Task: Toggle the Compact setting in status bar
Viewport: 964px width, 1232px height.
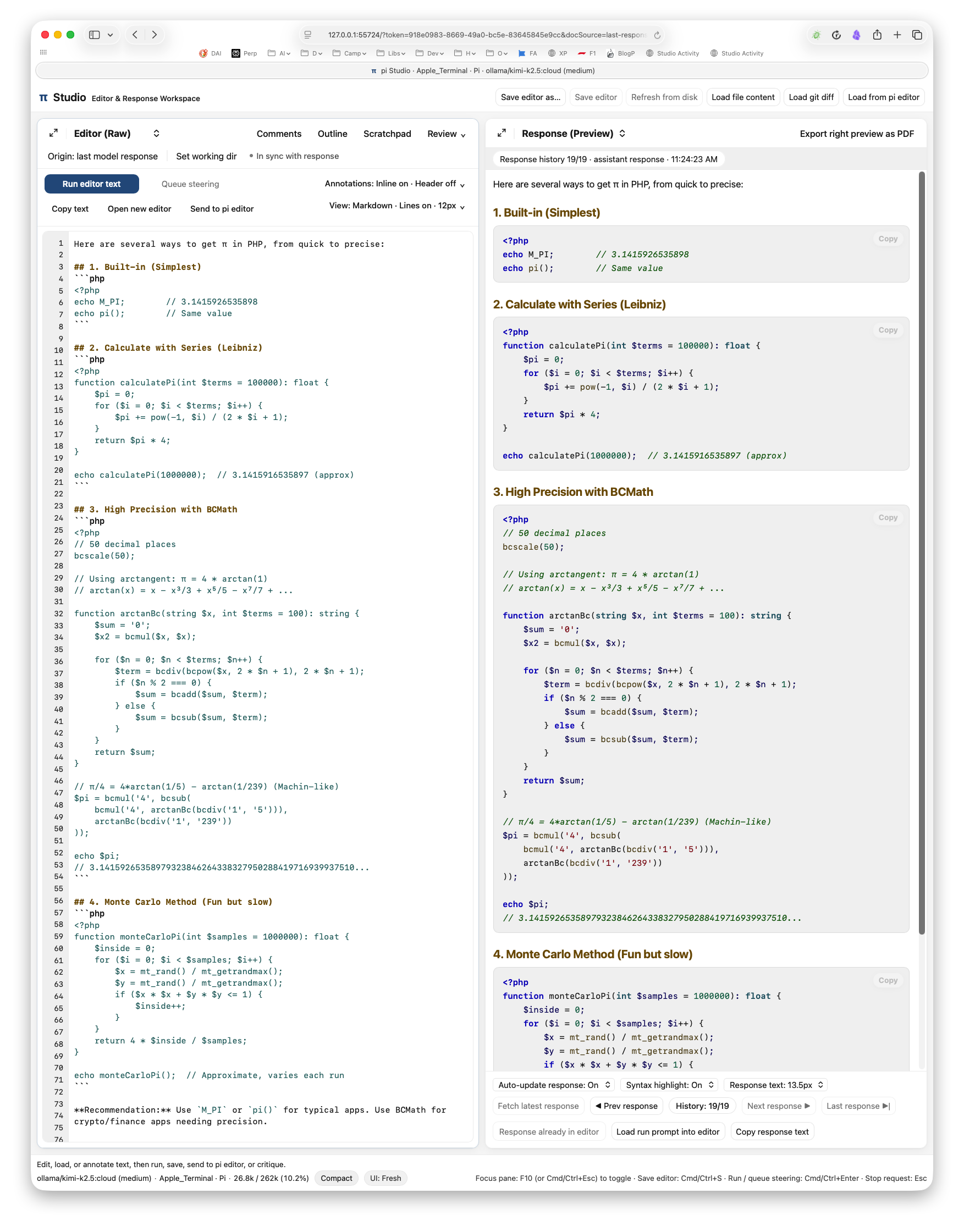Action: click(x=337, y=1178)
